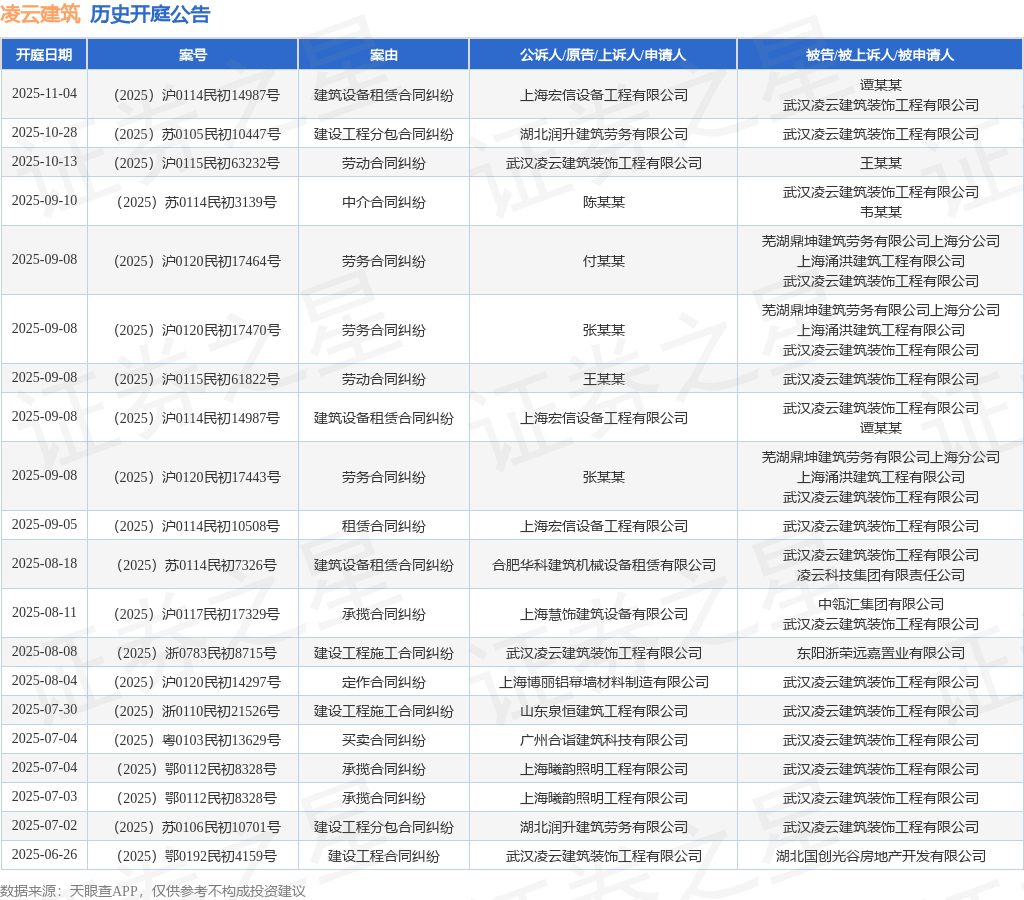Click the date 2025-08-04

(x=44, y=681)
